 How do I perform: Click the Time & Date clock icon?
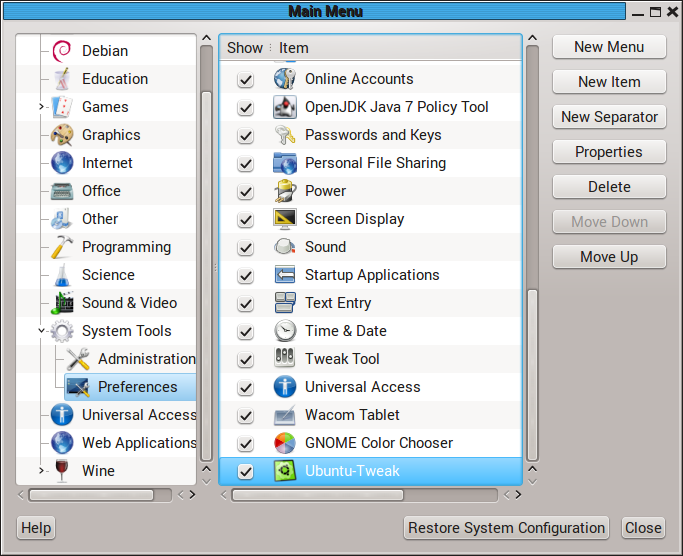pyautogui.click(x=285, y=331)
